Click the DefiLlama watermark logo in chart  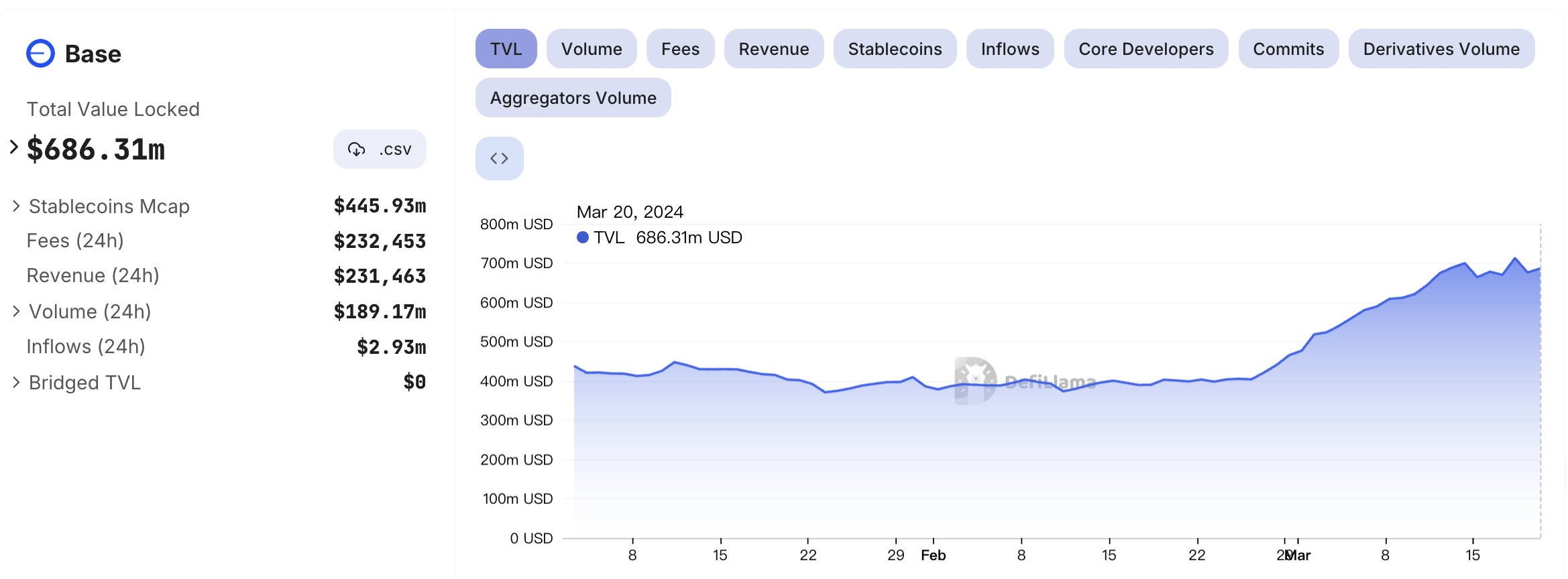pyautogui.click(x=976, y=381)
